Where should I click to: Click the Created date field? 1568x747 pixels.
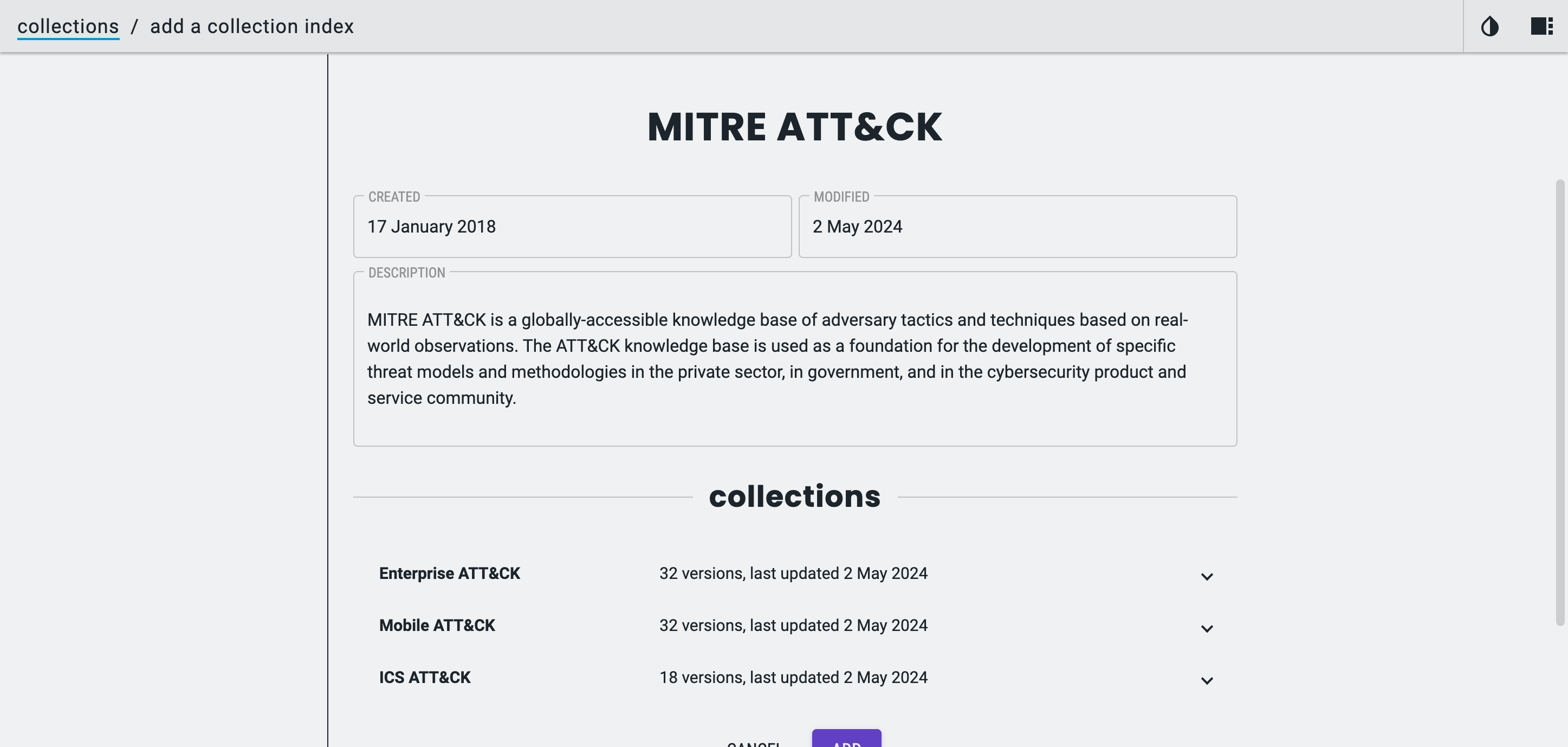[x=572, y=227]
